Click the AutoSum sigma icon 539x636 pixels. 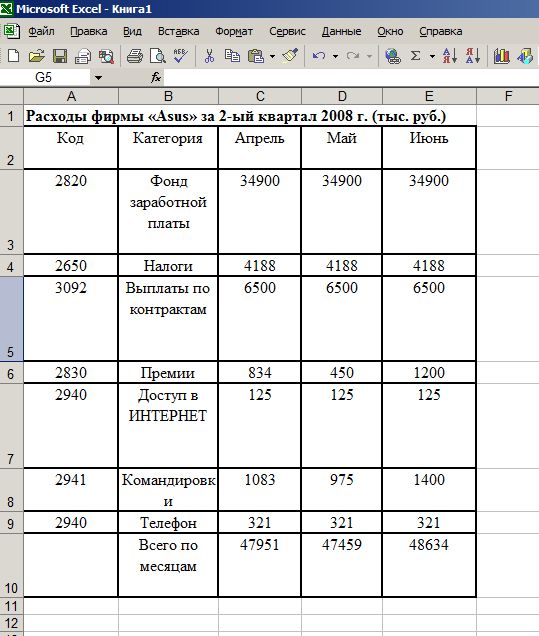pyautogui.click(x=415, y=56)
